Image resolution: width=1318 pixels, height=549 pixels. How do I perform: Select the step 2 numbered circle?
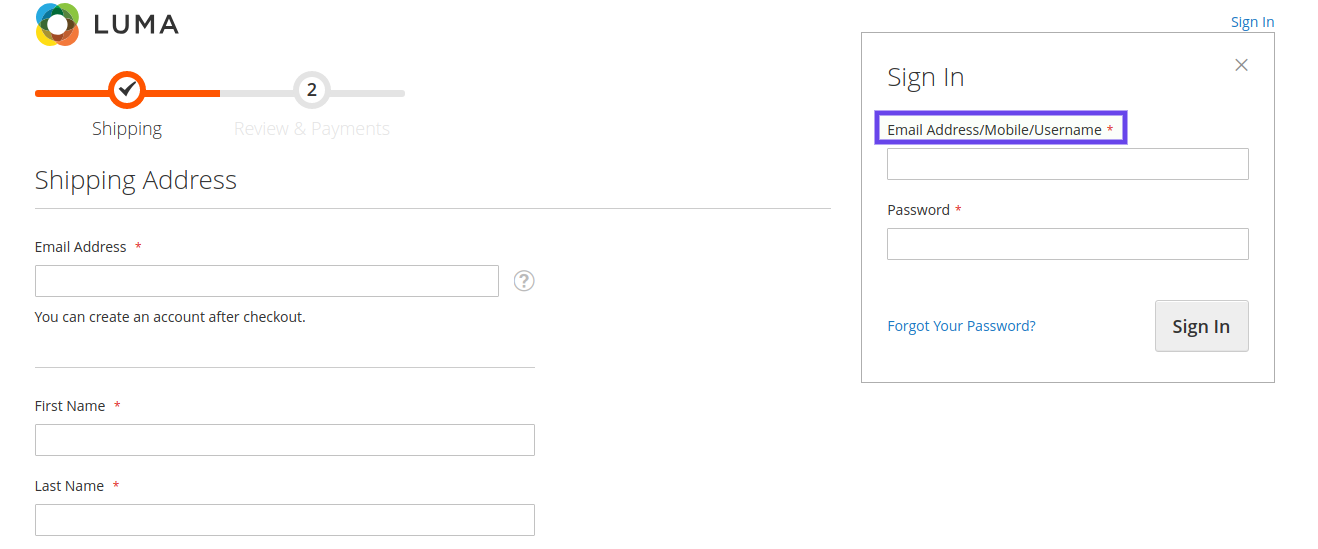(312, 90)
